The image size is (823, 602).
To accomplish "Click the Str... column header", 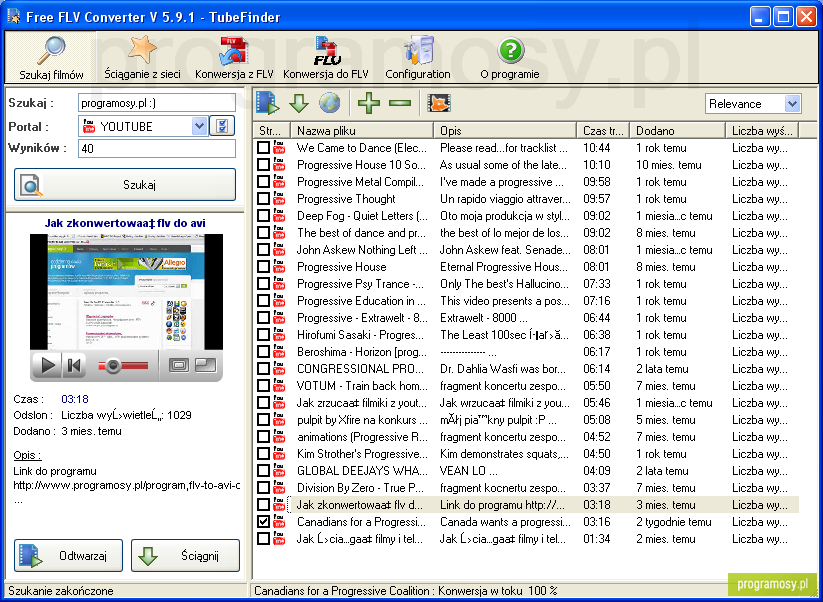I will click(272, 131).
